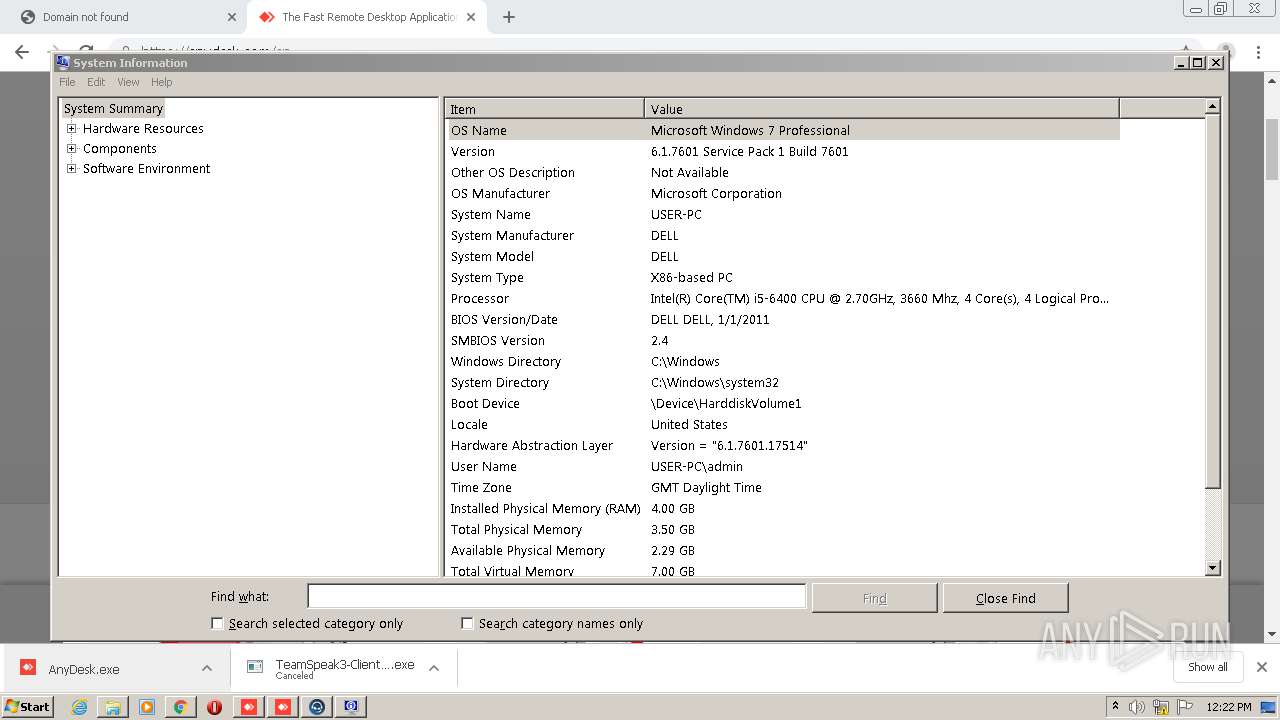Select the Time Zone row
This screenshot has width=1280, height=720.
(782, 487)
